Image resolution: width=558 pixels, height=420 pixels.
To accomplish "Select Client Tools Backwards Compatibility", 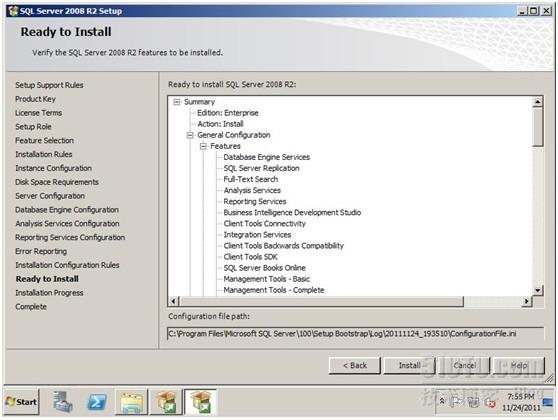I will click(284, 246).
